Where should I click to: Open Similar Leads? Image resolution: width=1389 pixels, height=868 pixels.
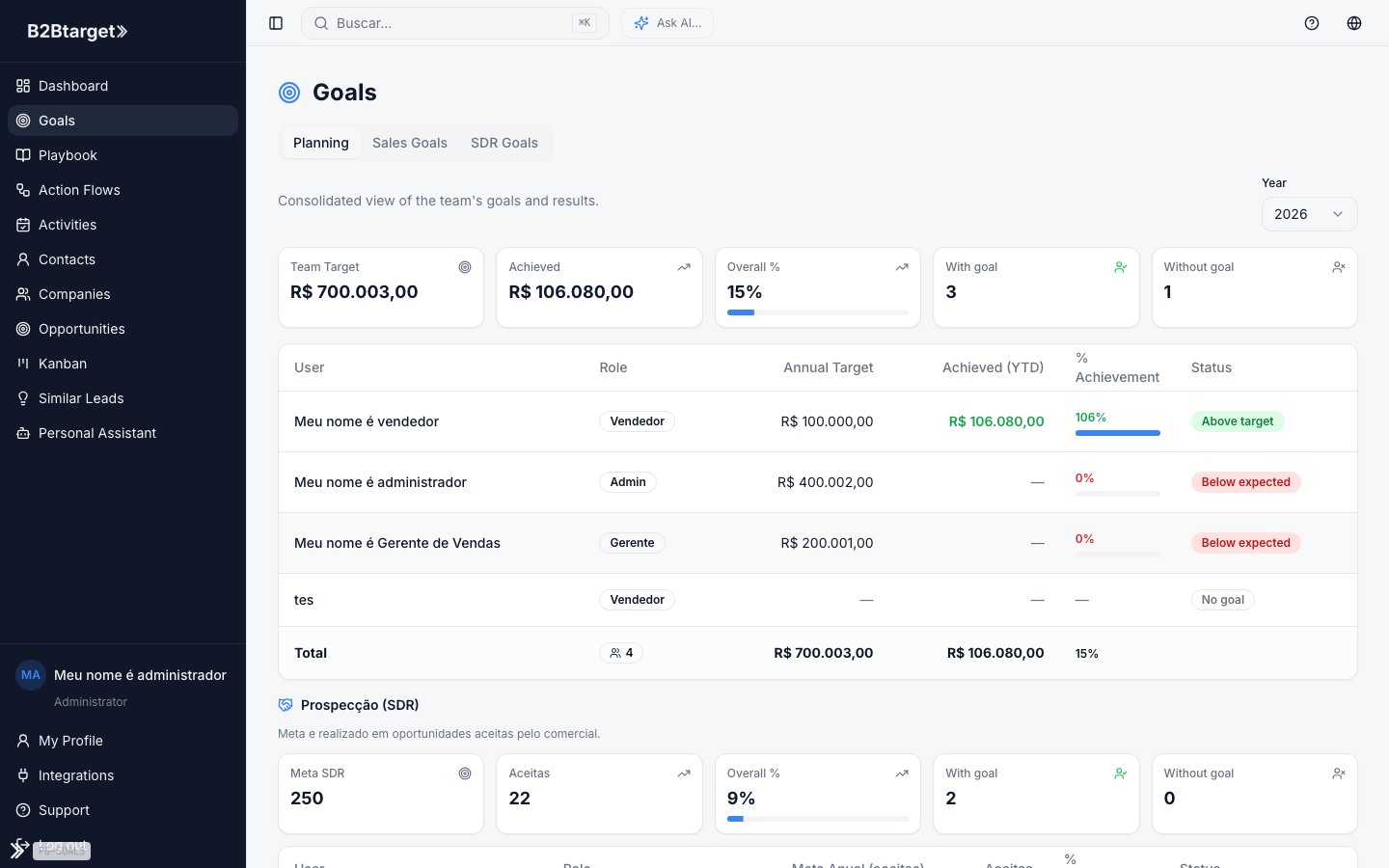click(x=123, y=398)
